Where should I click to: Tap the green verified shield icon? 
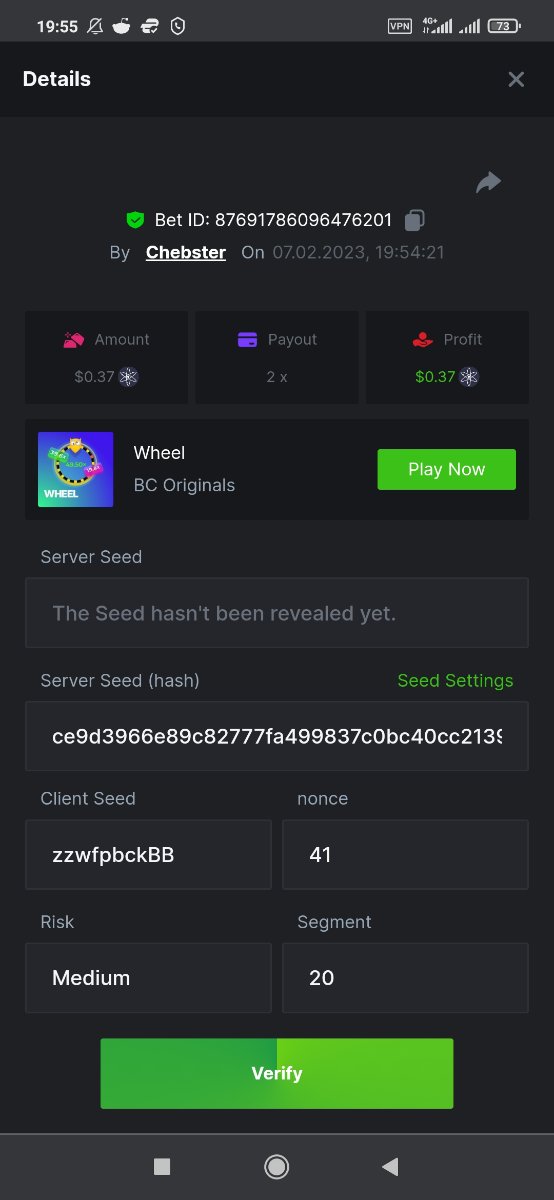coord(135,220)
